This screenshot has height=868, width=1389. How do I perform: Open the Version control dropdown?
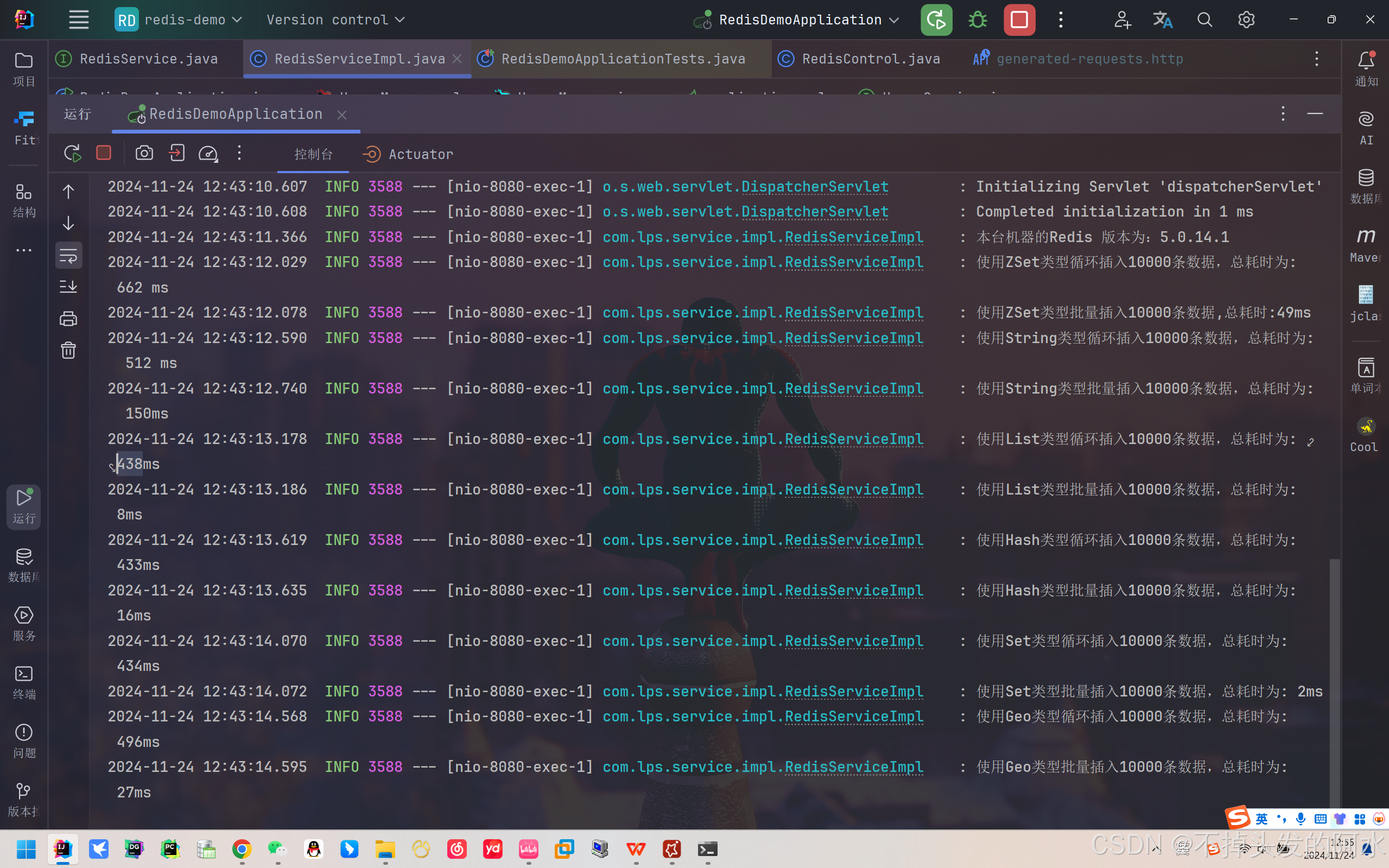[336, 20]
